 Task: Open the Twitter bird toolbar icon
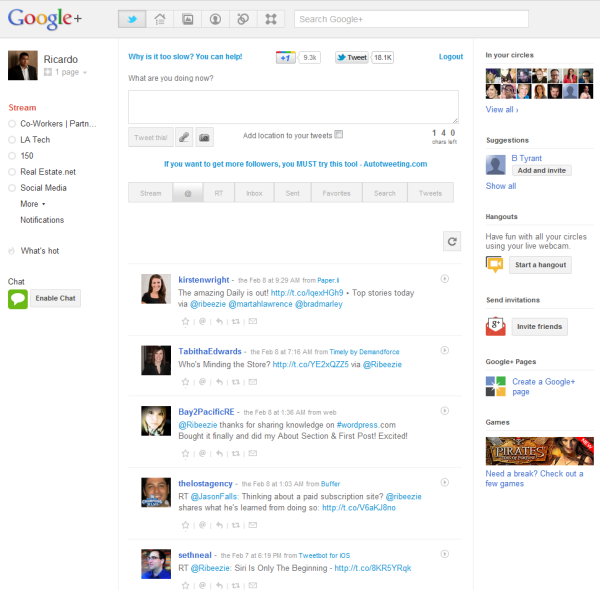[132, 19]
